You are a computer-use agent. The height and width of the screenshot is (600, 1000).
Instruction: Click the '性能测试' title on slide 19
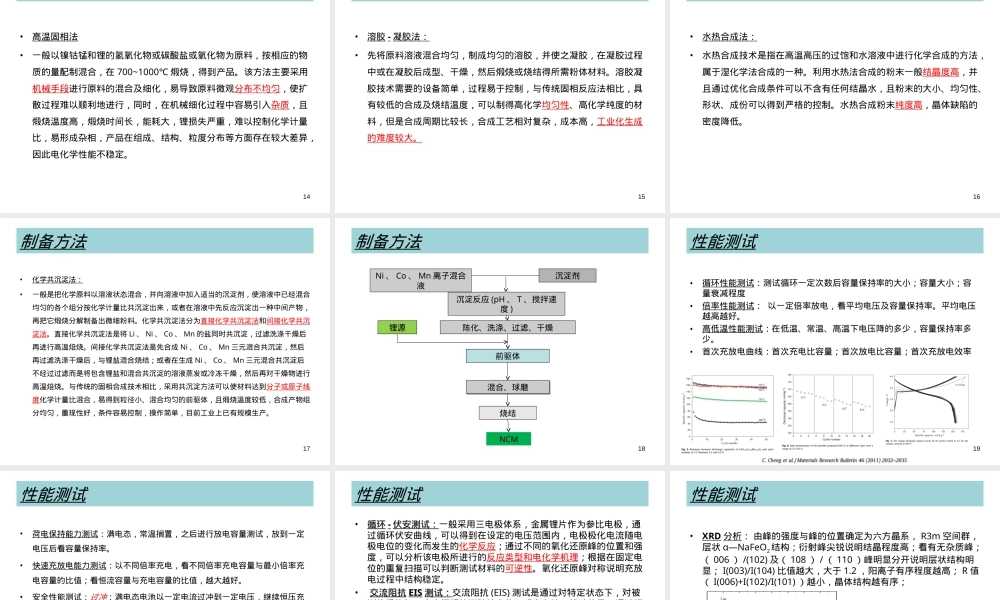(x=724, y=242)
